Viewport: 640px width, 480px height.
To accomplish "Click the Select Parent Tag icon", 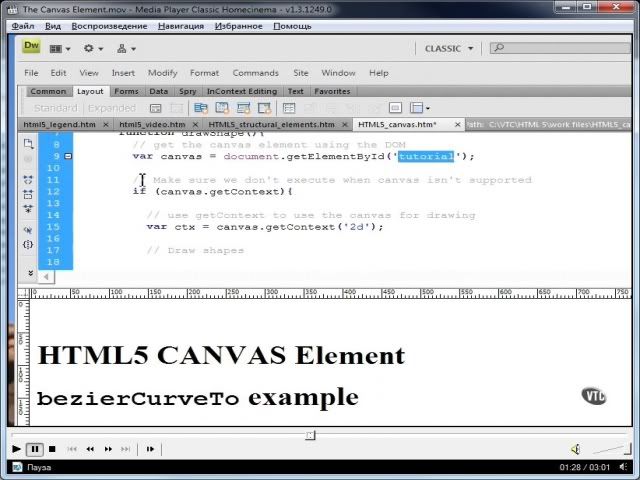I will coord(28,230).
